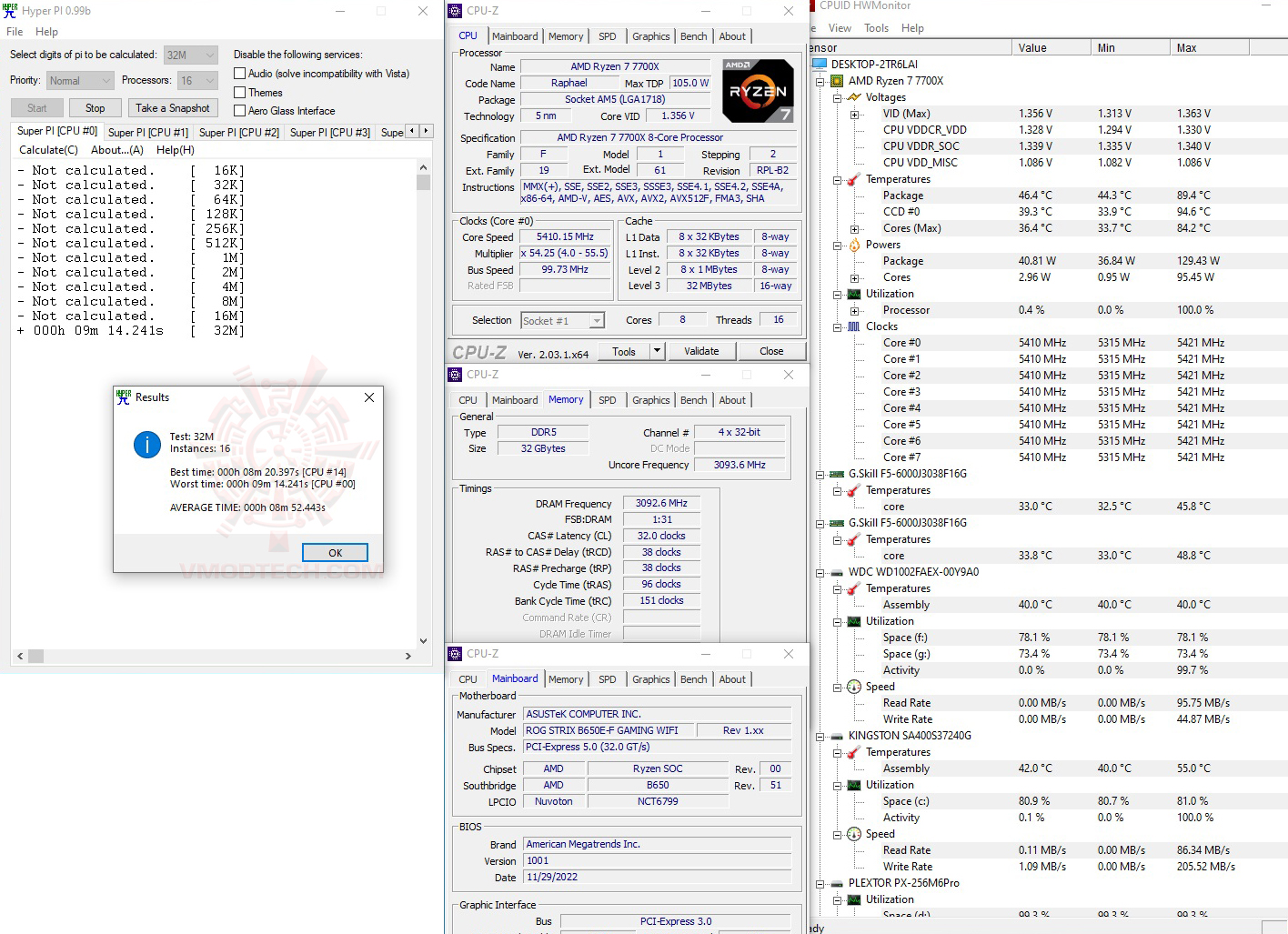The image size is (1288, 934).
Task: Expand the Cores (Max) temperature node
Action: click(854, 228)
